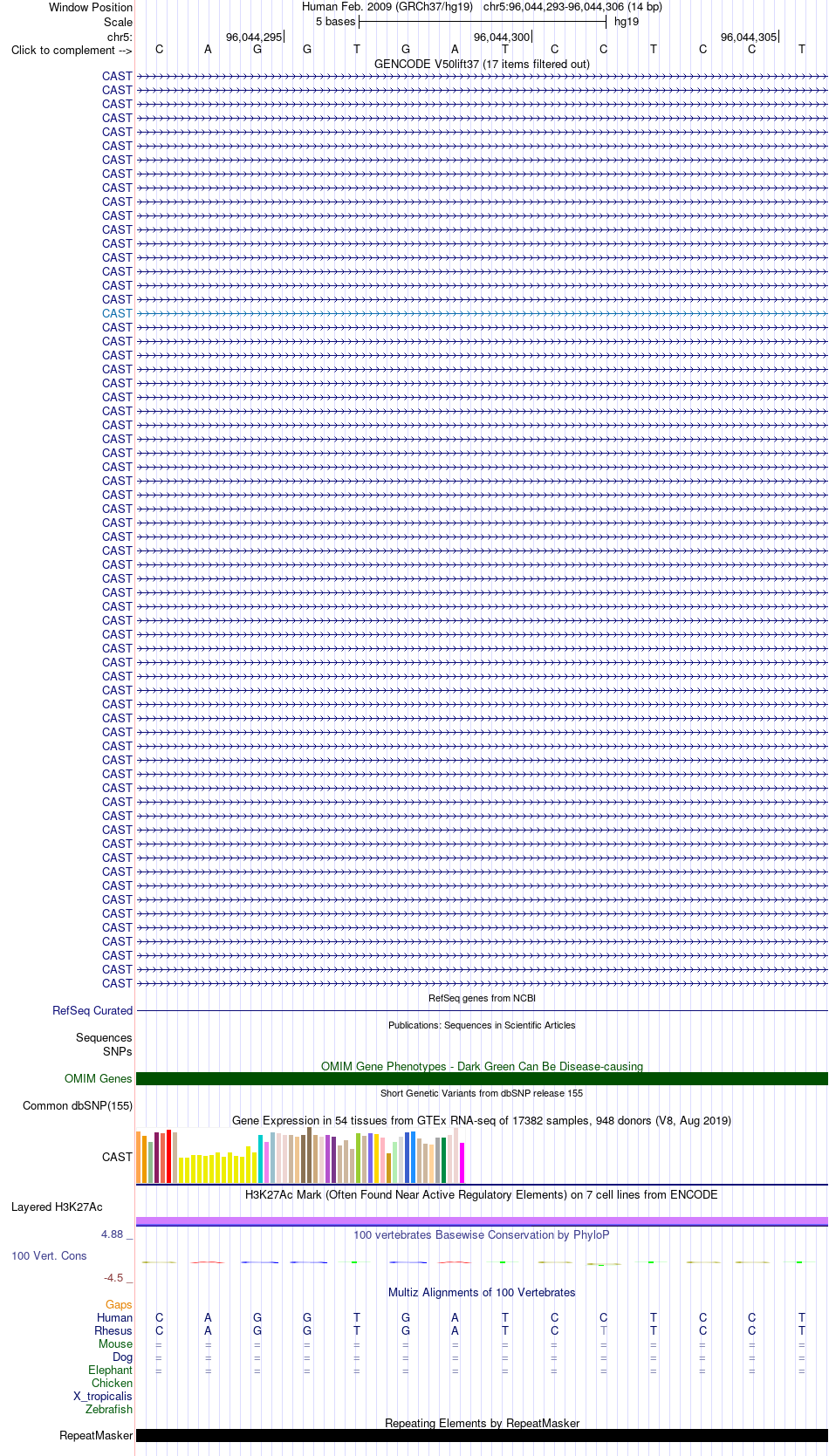This screenshot has width=829, height=1456.
Task: Click the 'Rhesus' alignment row label
Action: pyautogui.click(x=113, y=1330)
